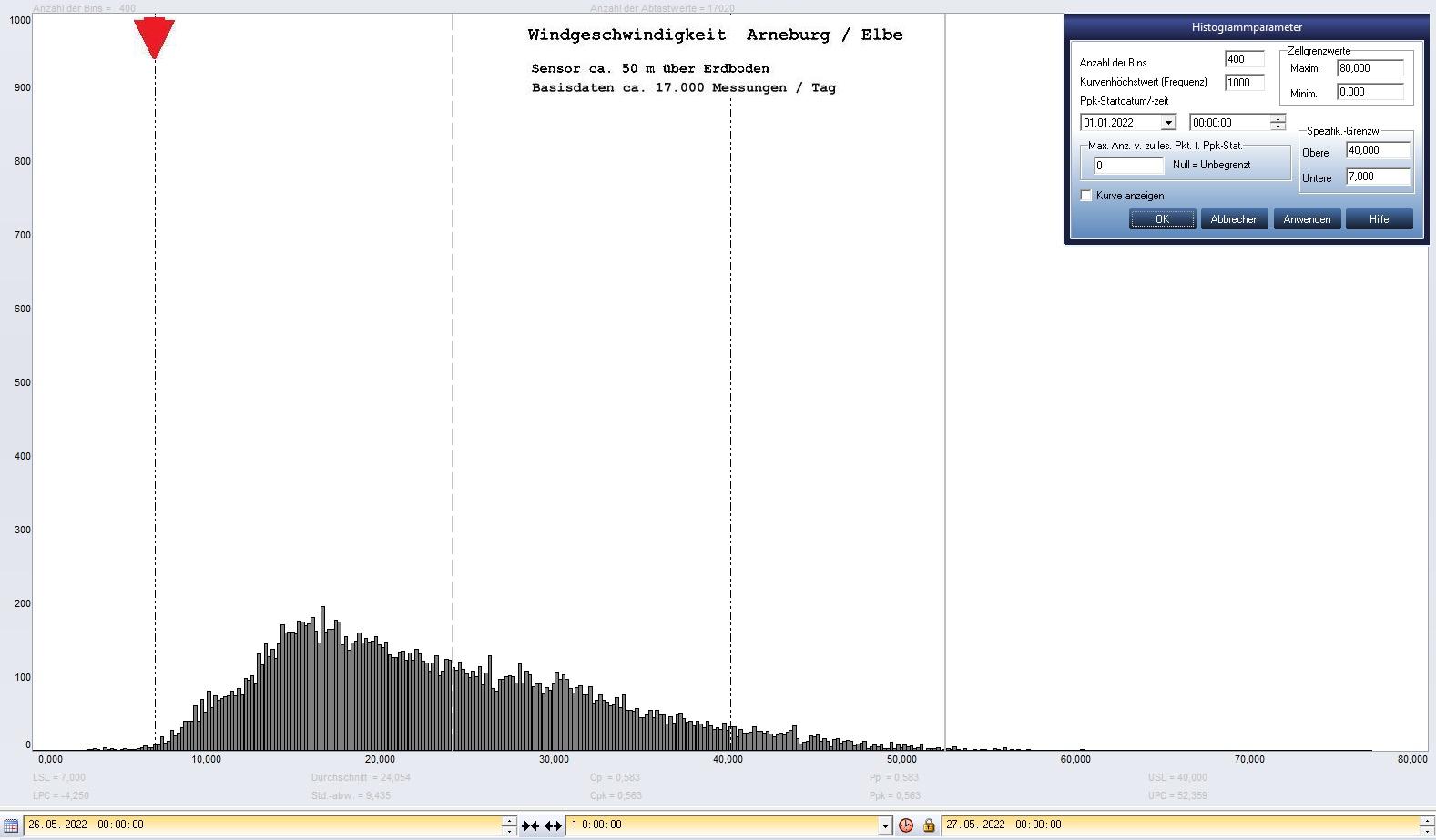Click the end date spinner arrows

tap(1427, 825)
